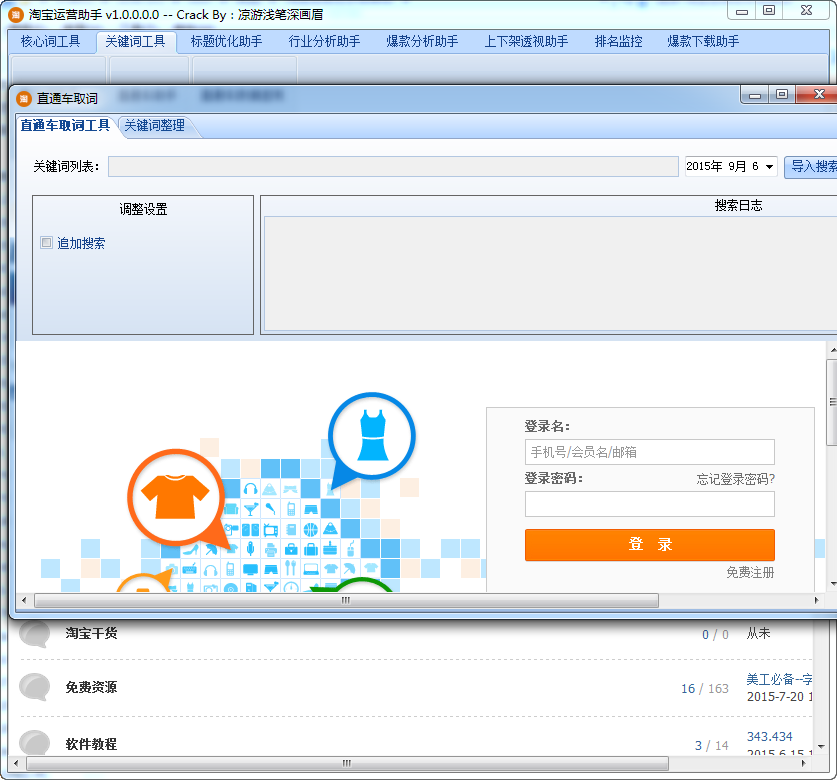This screenshot has width=837, height=780.
Task: Click the 关键词列表 input field
Action: pos(393,167)
